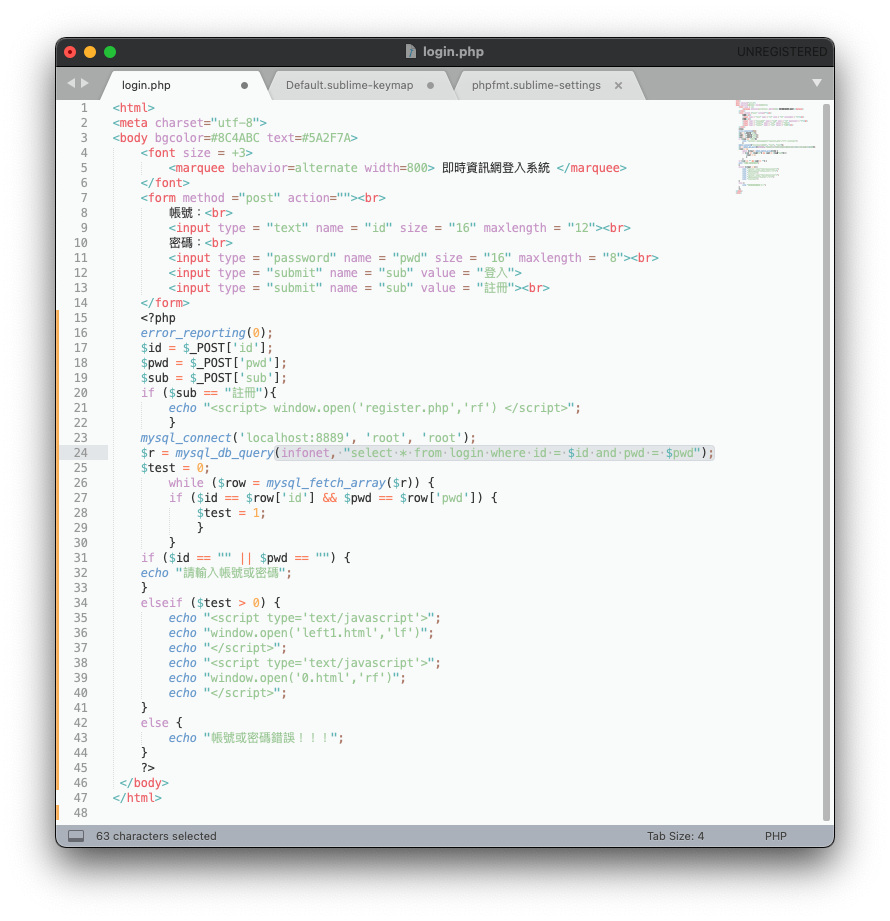Go to next tab with right arrow
The image size is (890, 921).
coord(85,83)
